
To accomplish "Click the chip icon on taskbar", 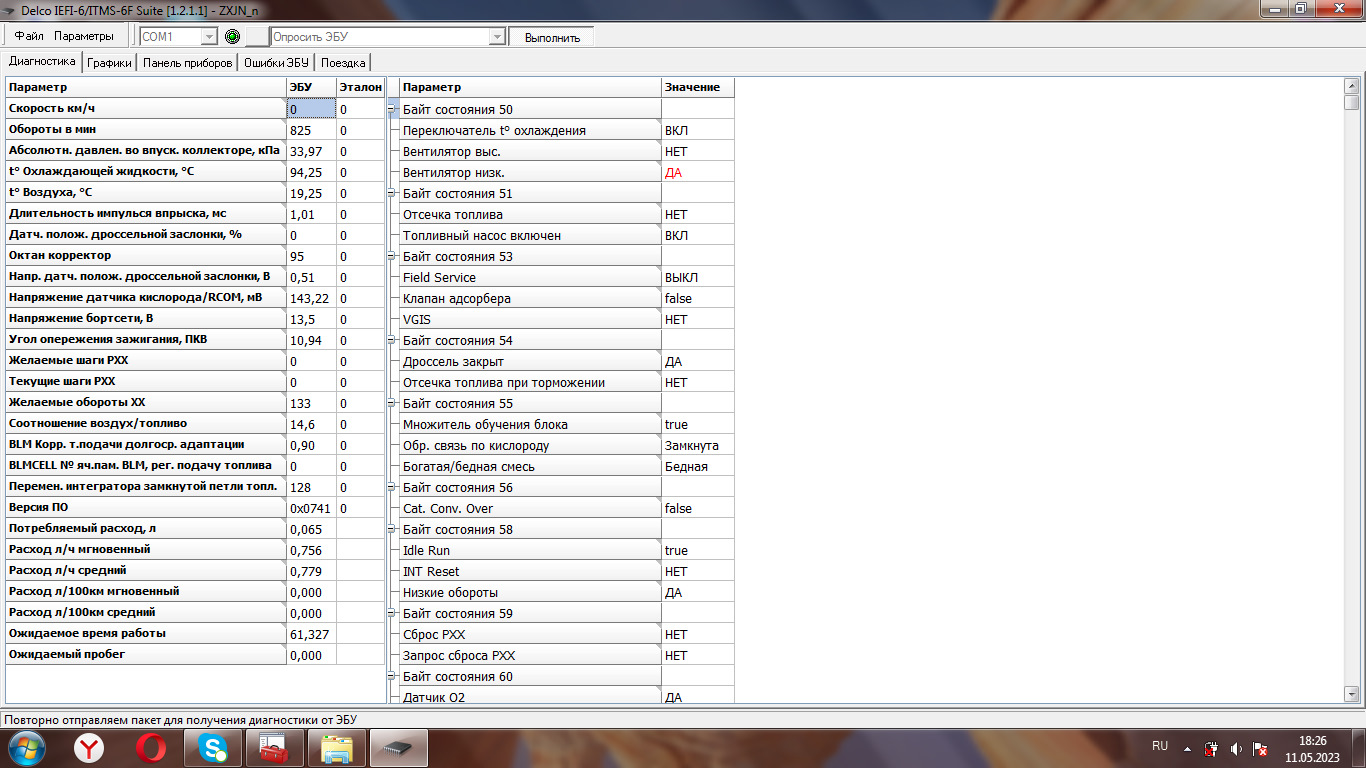I will pyautogui.click(x=399, y=747).
